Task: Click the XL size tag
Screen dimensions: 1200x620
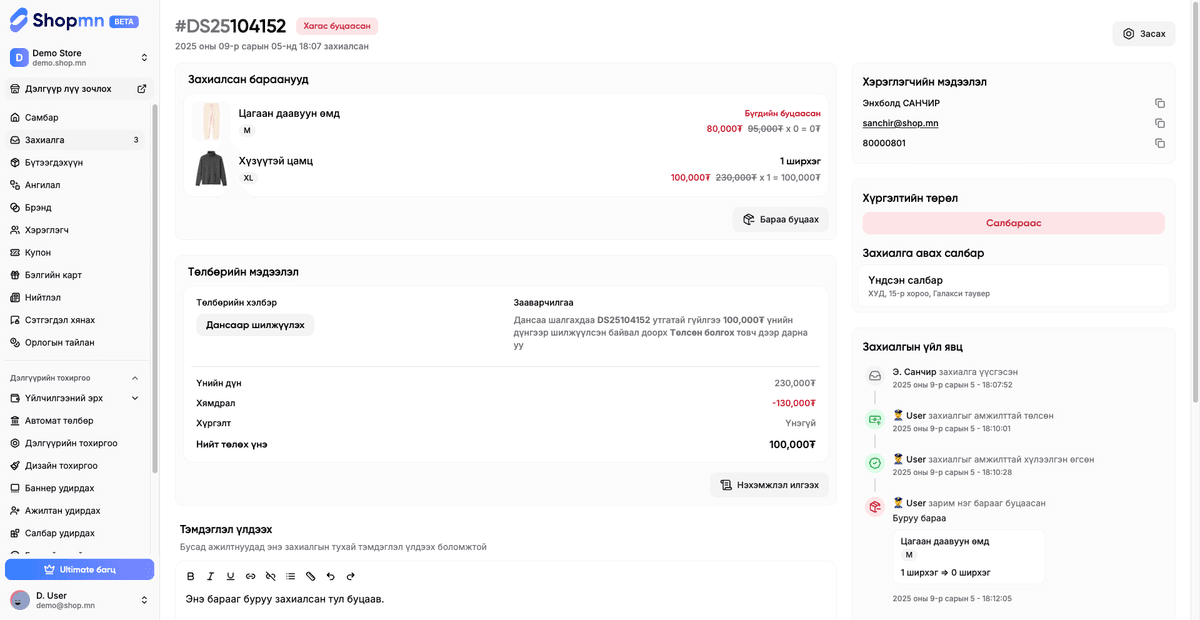Action: (248, 178)
